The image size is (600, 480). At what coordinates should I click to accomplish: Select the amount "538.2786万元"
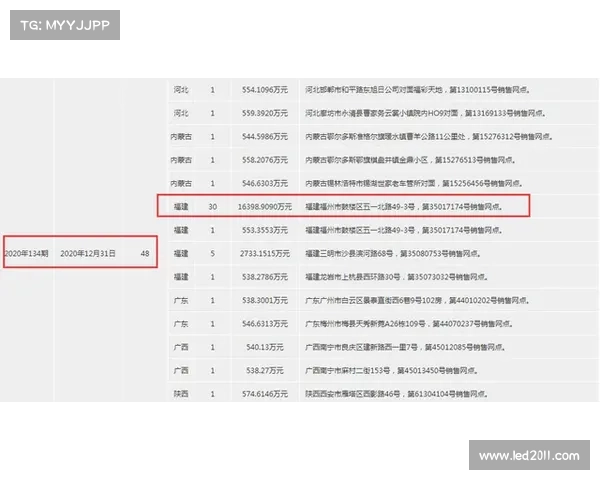point(264,277)
